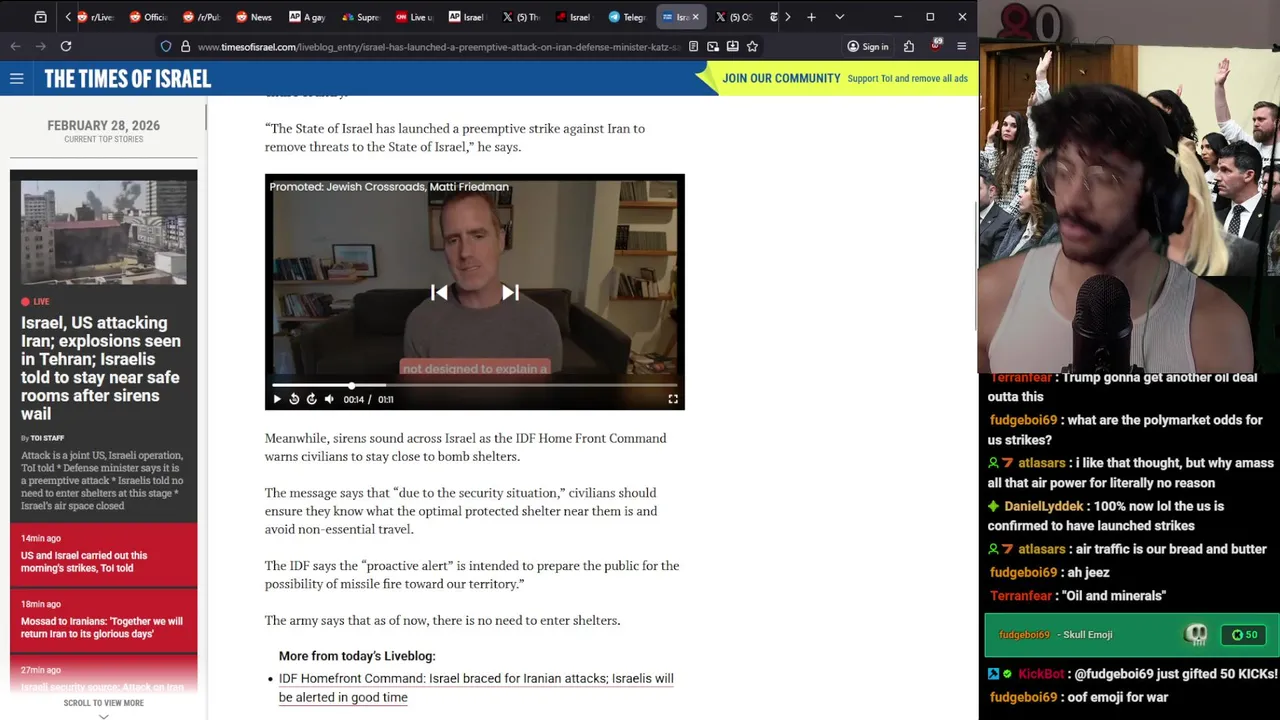The width and height of the screenshot is (1280, 720).
Task: Switch to the Telegram tab
Action: click(x=627, y=17)
